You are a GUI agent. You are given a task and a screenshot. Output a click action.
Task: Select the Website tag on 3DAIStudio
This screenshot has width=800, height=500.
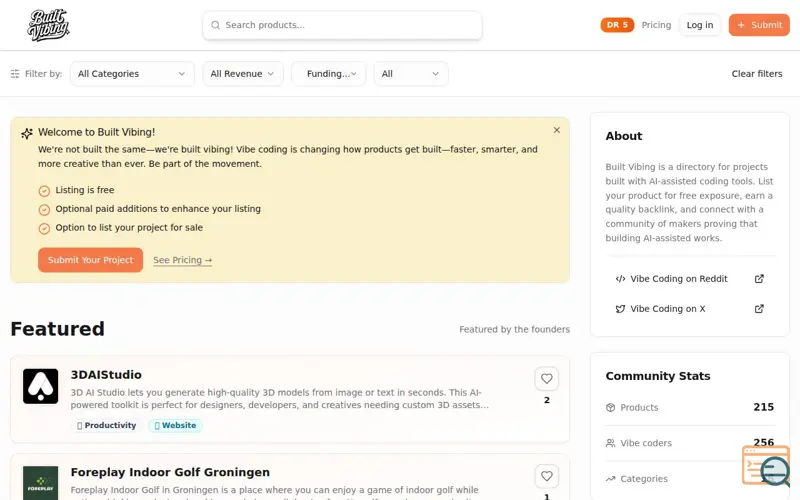[x=176, y=426]
